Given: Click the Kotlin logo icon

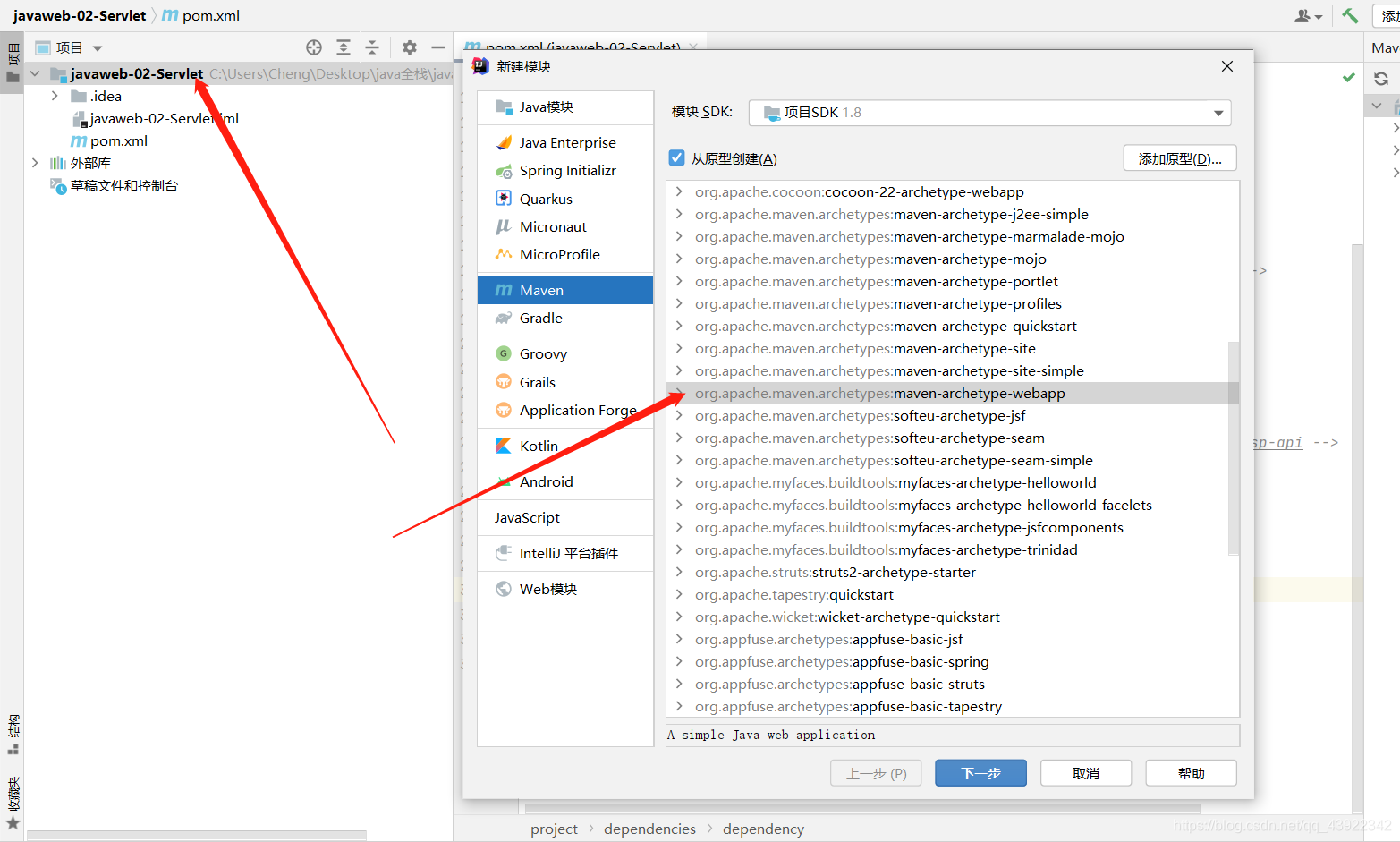Looking at the screenshot, I should 504,446.
